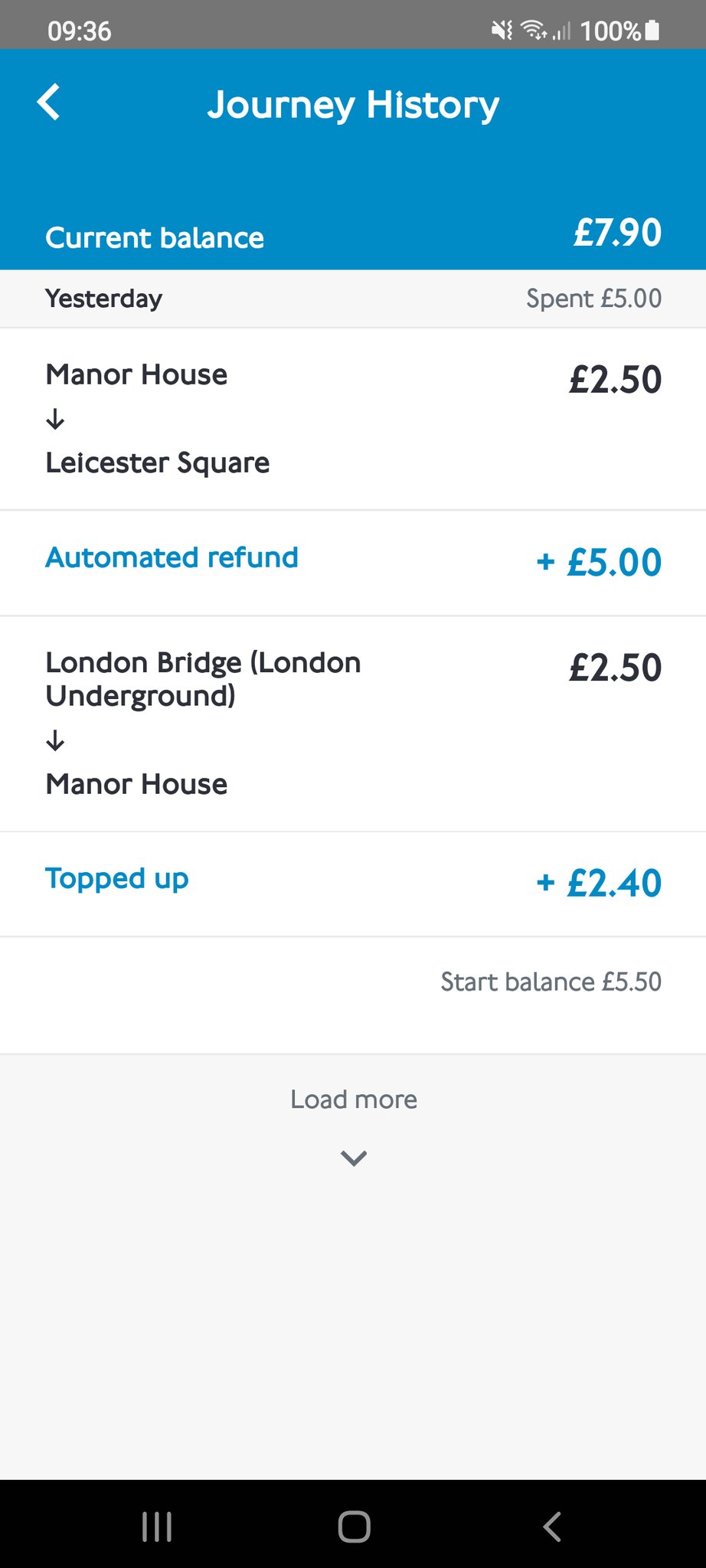The height and width of the screenshot is (1568, 706).
Task: Tap the muted sound status icon
Action: tap(502, 31)
